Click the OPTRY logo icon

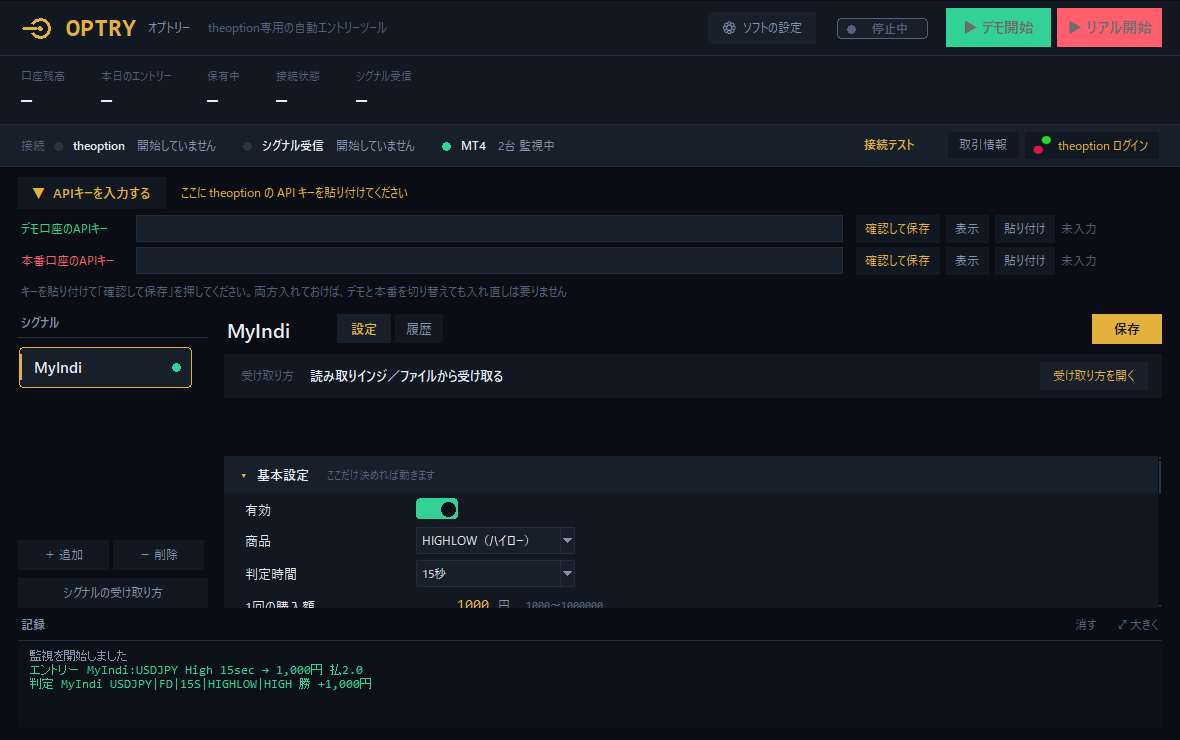pyautogui.click(x=37, y=28)
